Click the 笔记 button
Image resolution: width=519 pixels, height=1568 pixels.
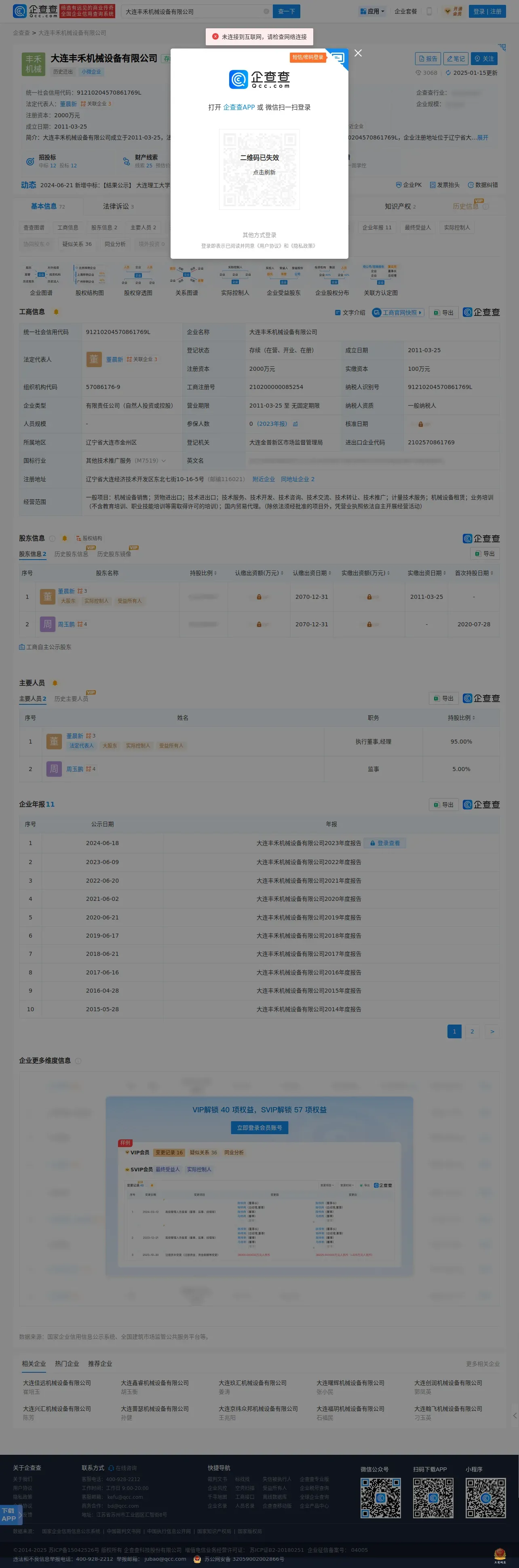(456, 59)
